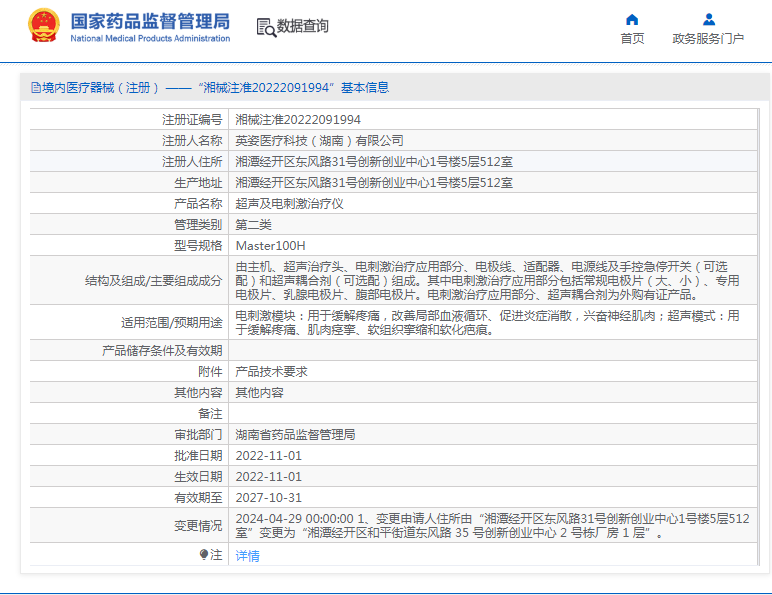Open 产品技术要求 in the 附件 row

(271, 372)
